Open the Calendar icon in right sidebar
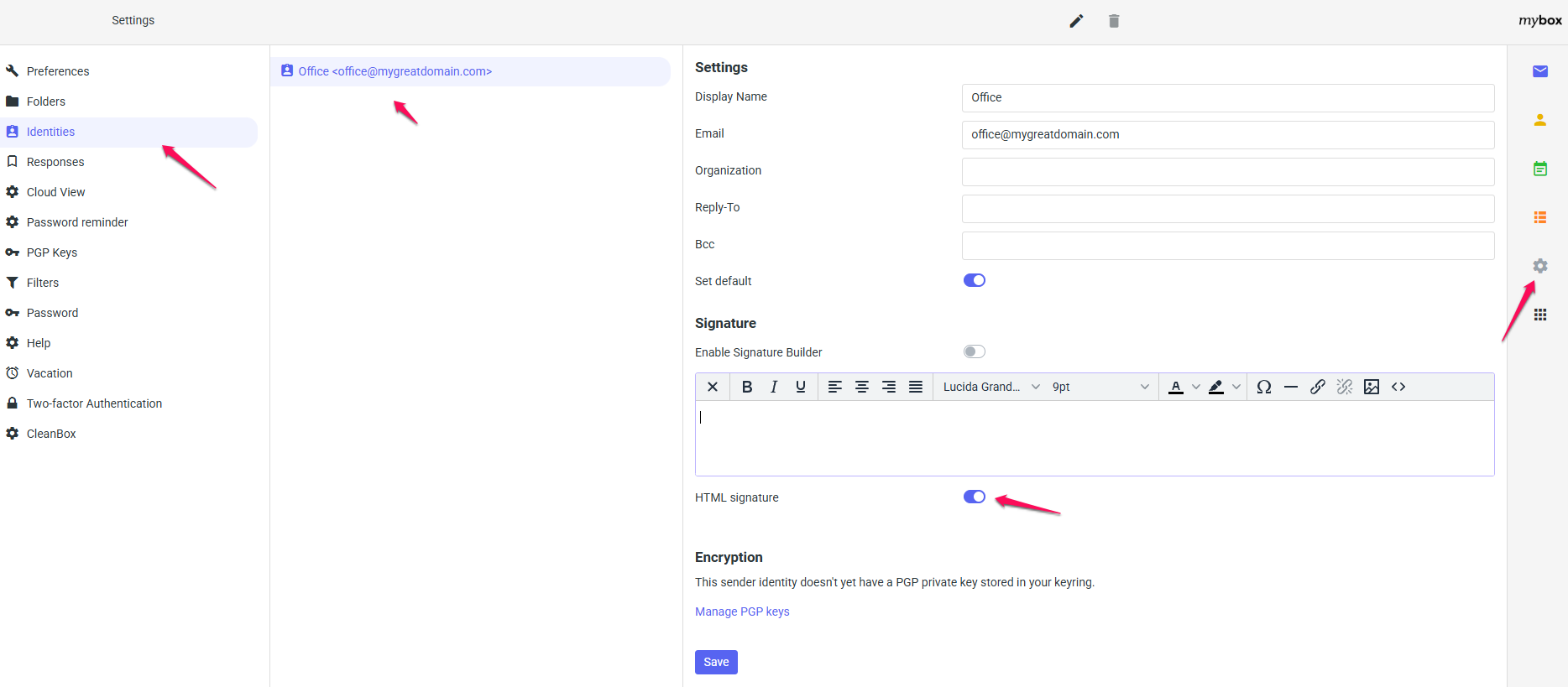Screen dimensions: 1568x687 [x=1540, y=169]
